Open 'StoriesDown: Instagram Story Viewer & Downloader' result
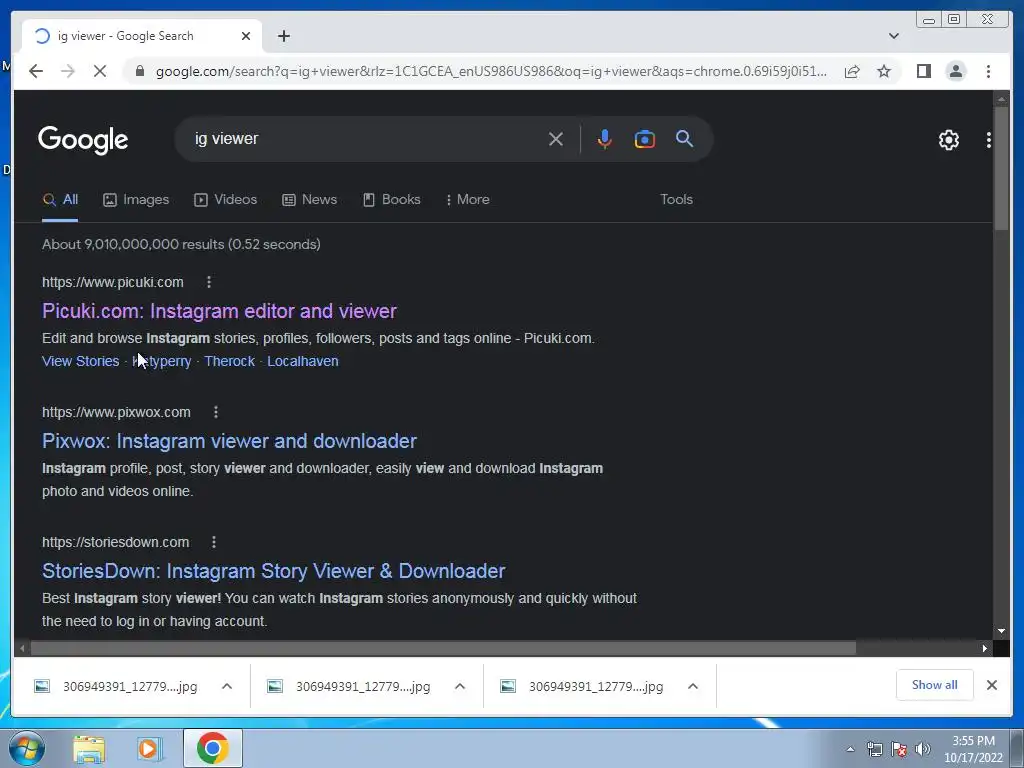Screen dimensions: 1024x768 [x=274, y=571]
